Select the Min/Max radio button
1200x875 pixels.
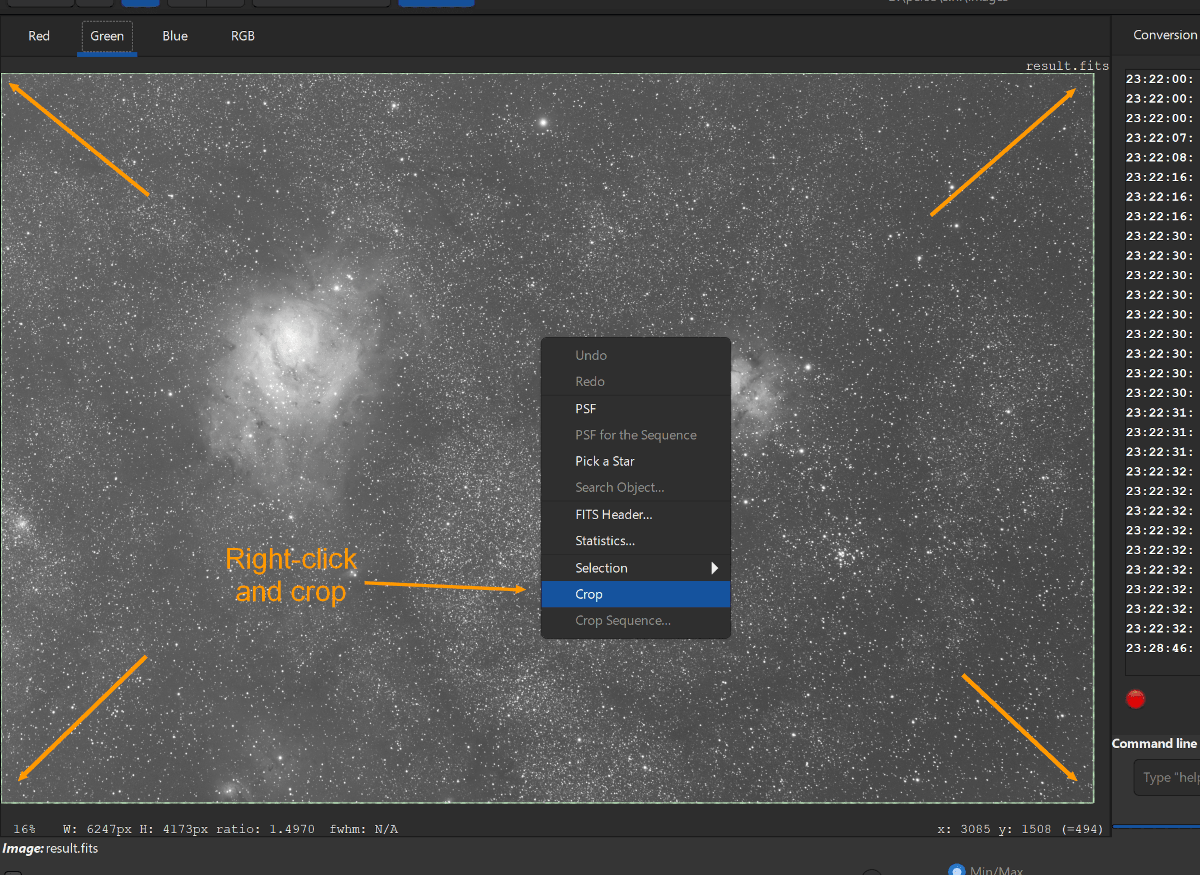click(957, 870)
